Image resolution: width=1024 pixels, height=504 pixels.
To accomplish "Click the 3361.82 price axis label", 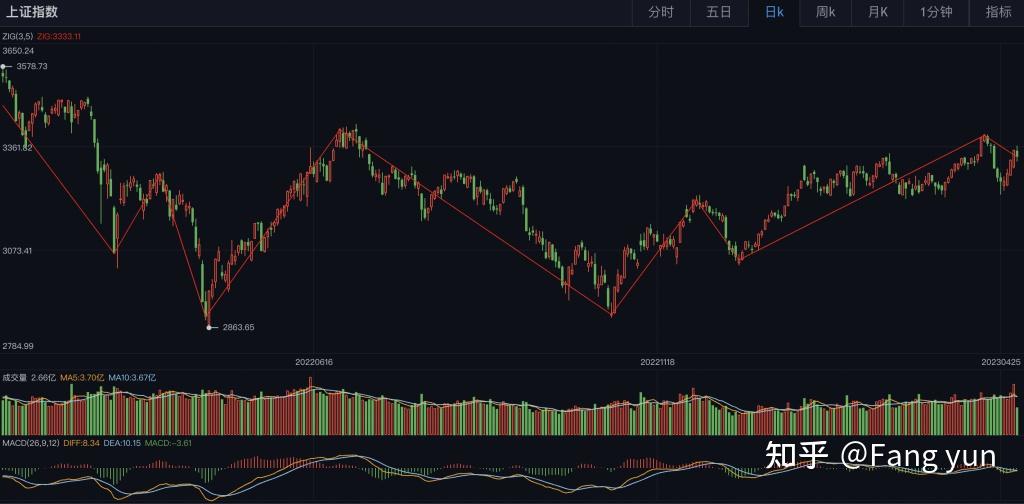I will [x=18, y=148].
